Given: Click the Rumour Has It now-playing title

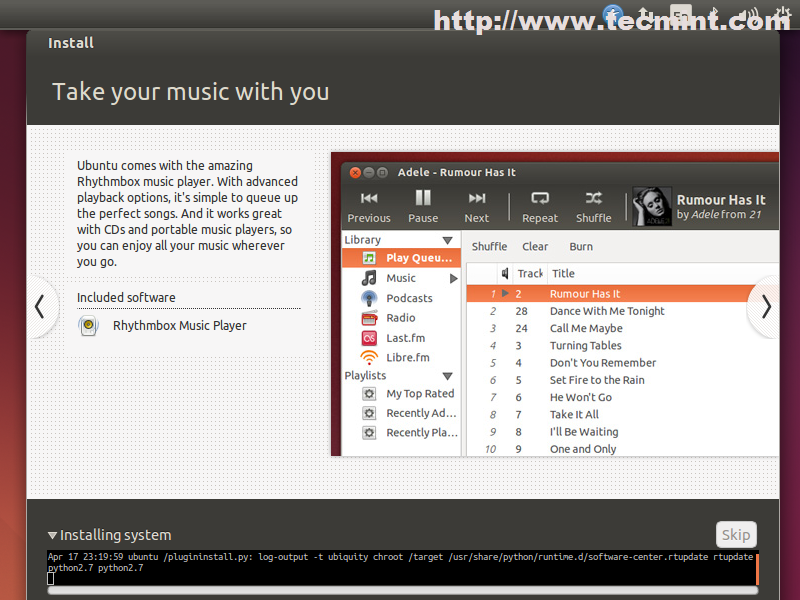Looking at the screenshot, I should click(721, 199).
